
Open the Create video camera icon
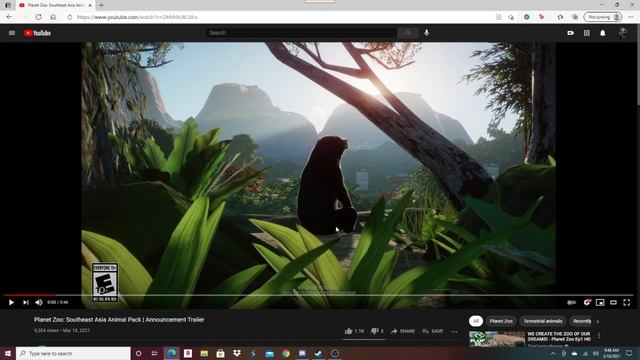pos(571,33)
